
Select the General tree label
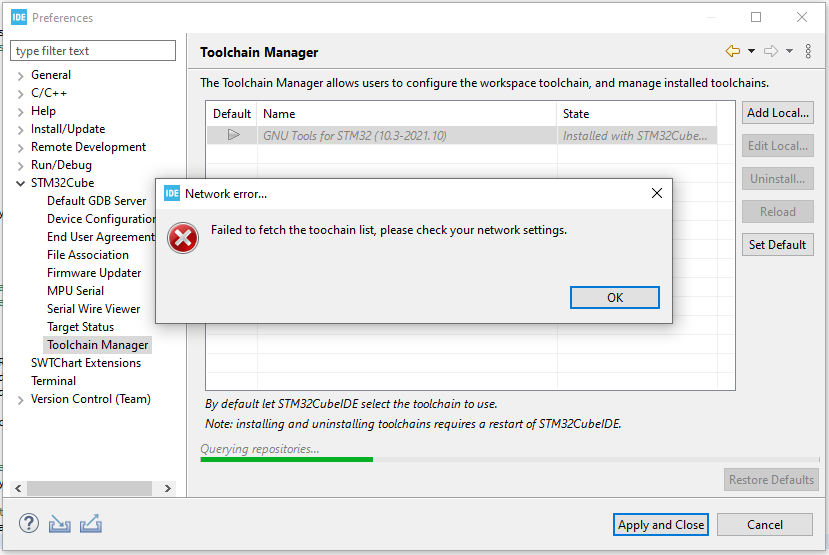[x=51, y=75]
